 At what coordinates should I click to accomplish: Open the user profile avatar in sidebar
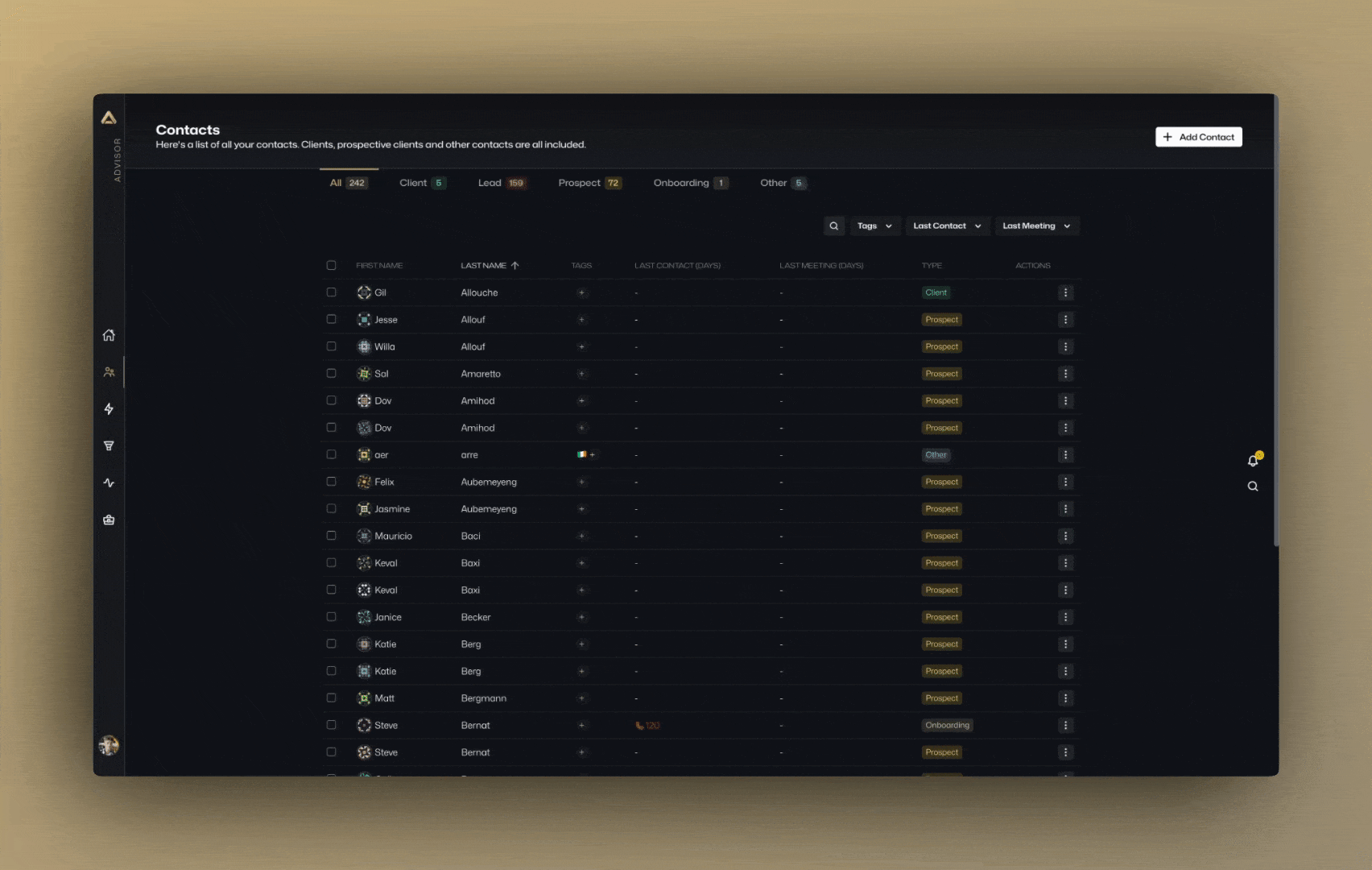pyautogui.click(x=109, y=746)
